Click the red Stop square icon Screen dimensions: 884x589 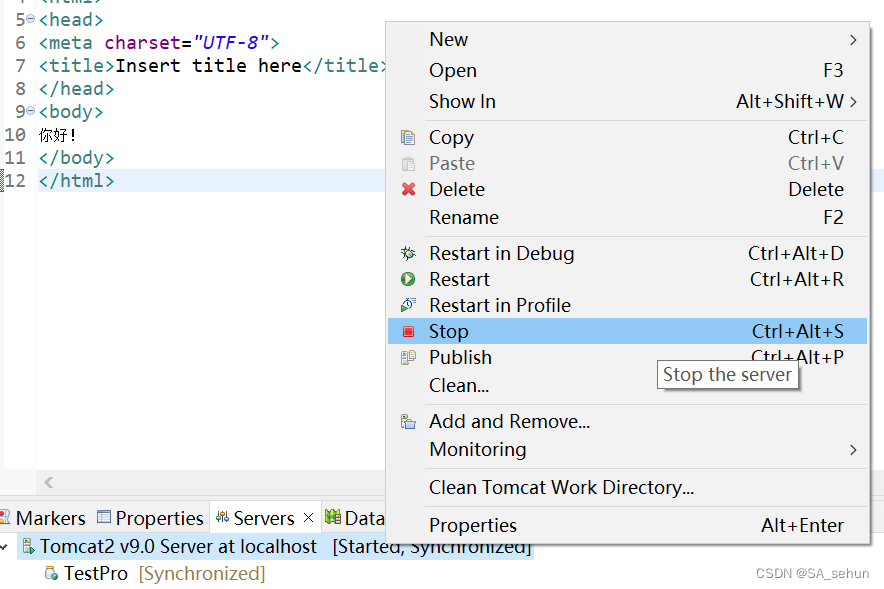tap(408, 332)
